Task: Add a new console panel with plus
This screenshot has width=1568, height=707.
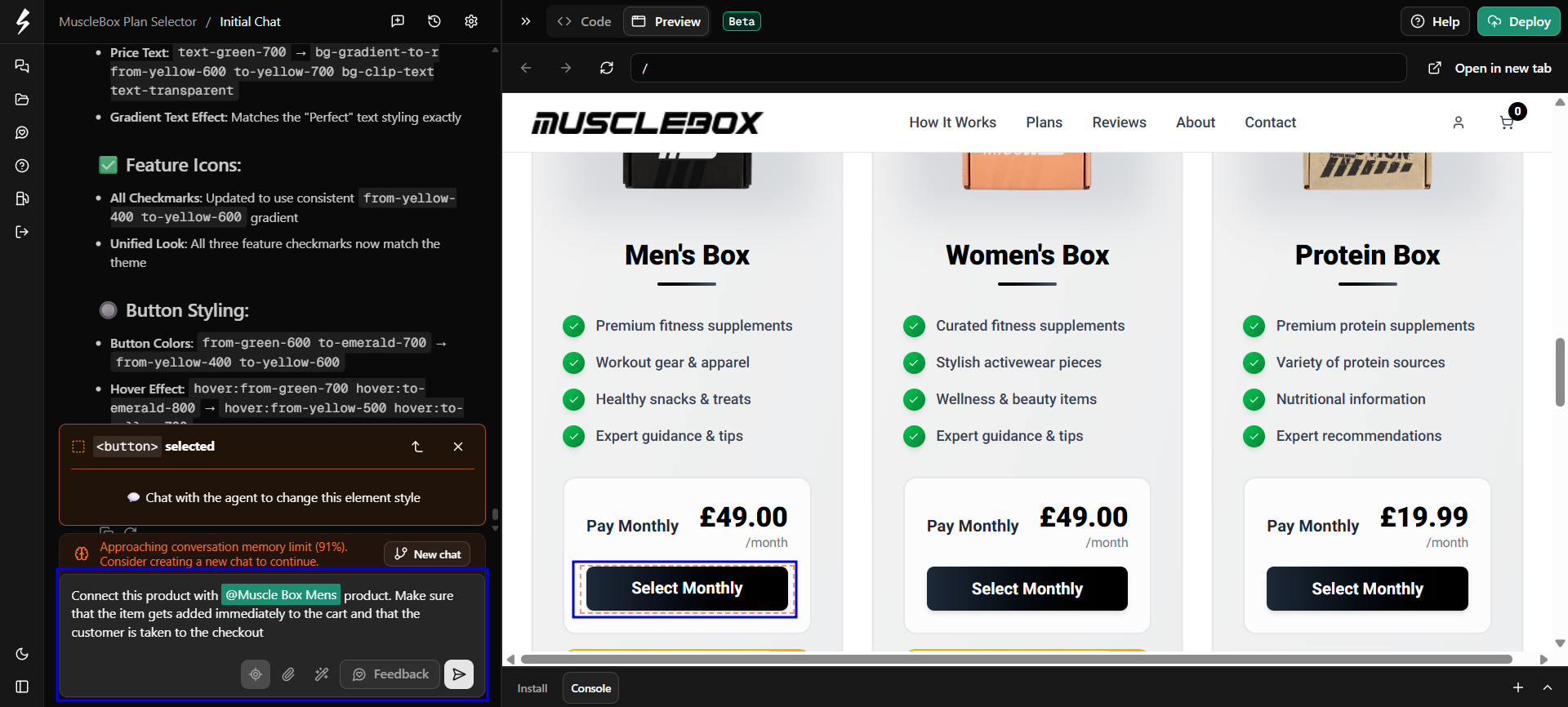Action: 1518,688
